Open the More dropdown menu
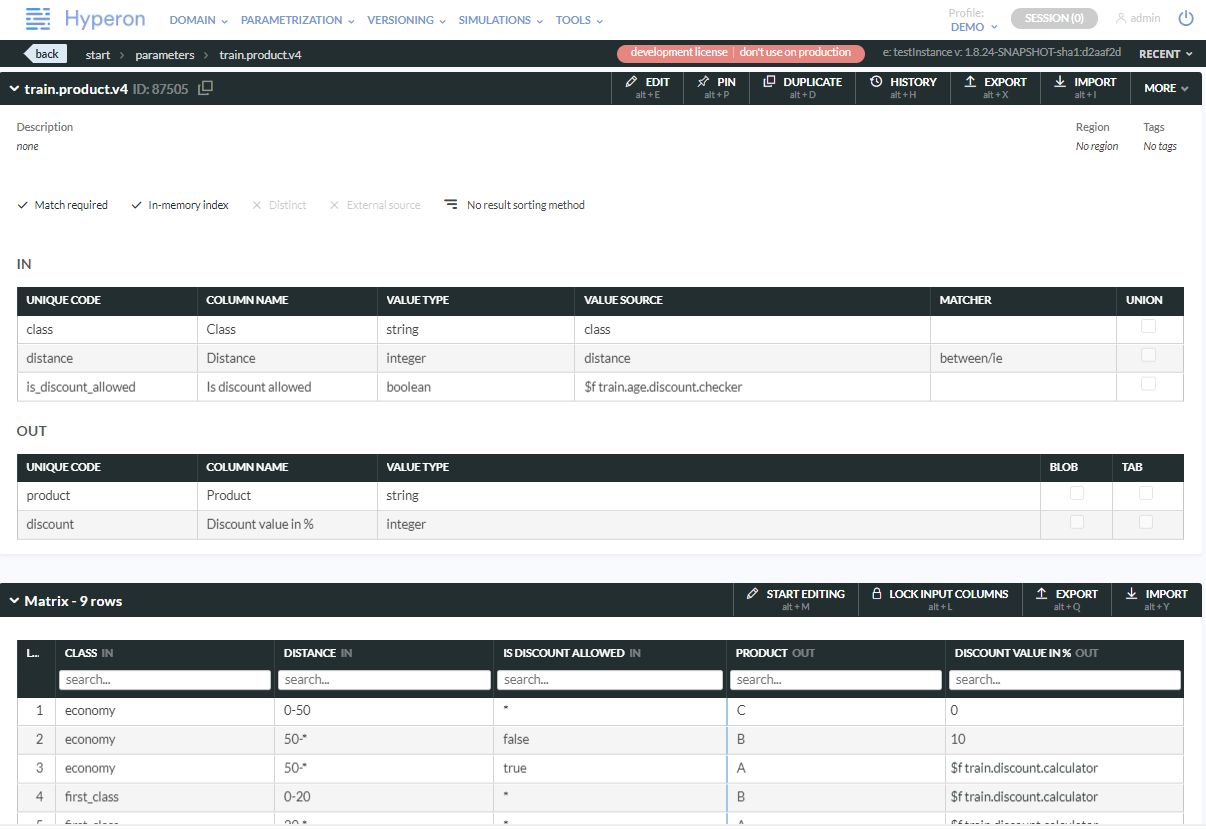The image size is (1206, 830). click(x=1166, y=88)
